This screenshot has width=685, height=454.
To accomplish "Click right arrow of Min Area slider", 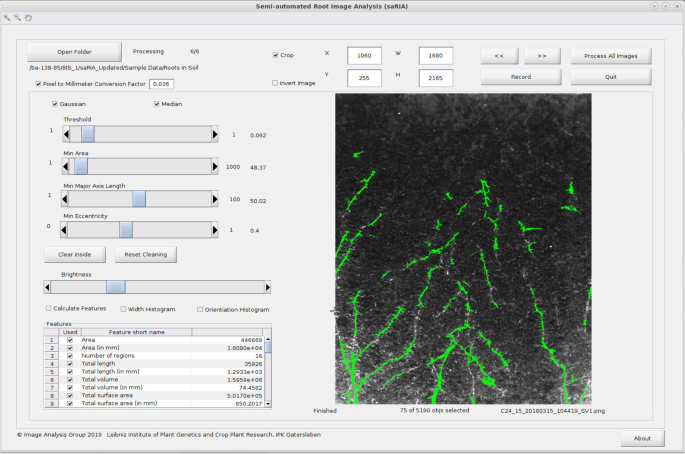I will (x=214, y=166).
